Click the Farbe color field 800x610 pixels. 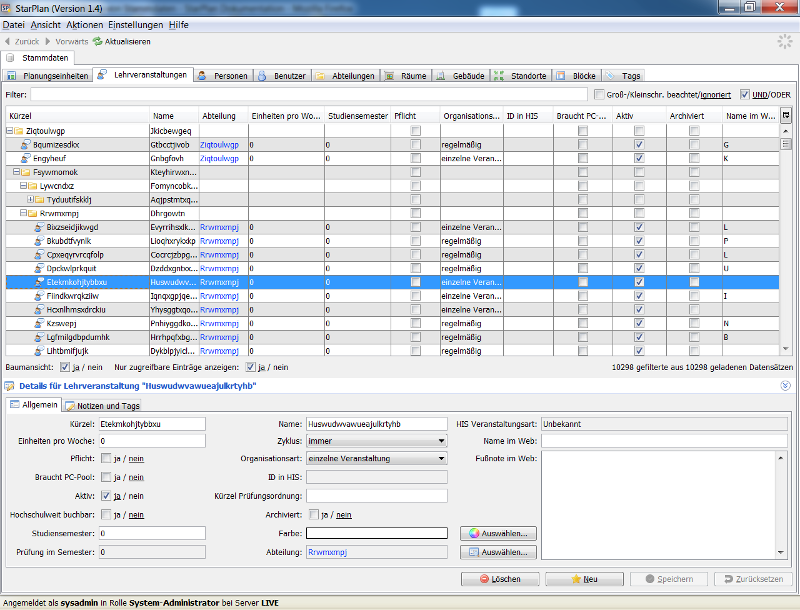377,533
